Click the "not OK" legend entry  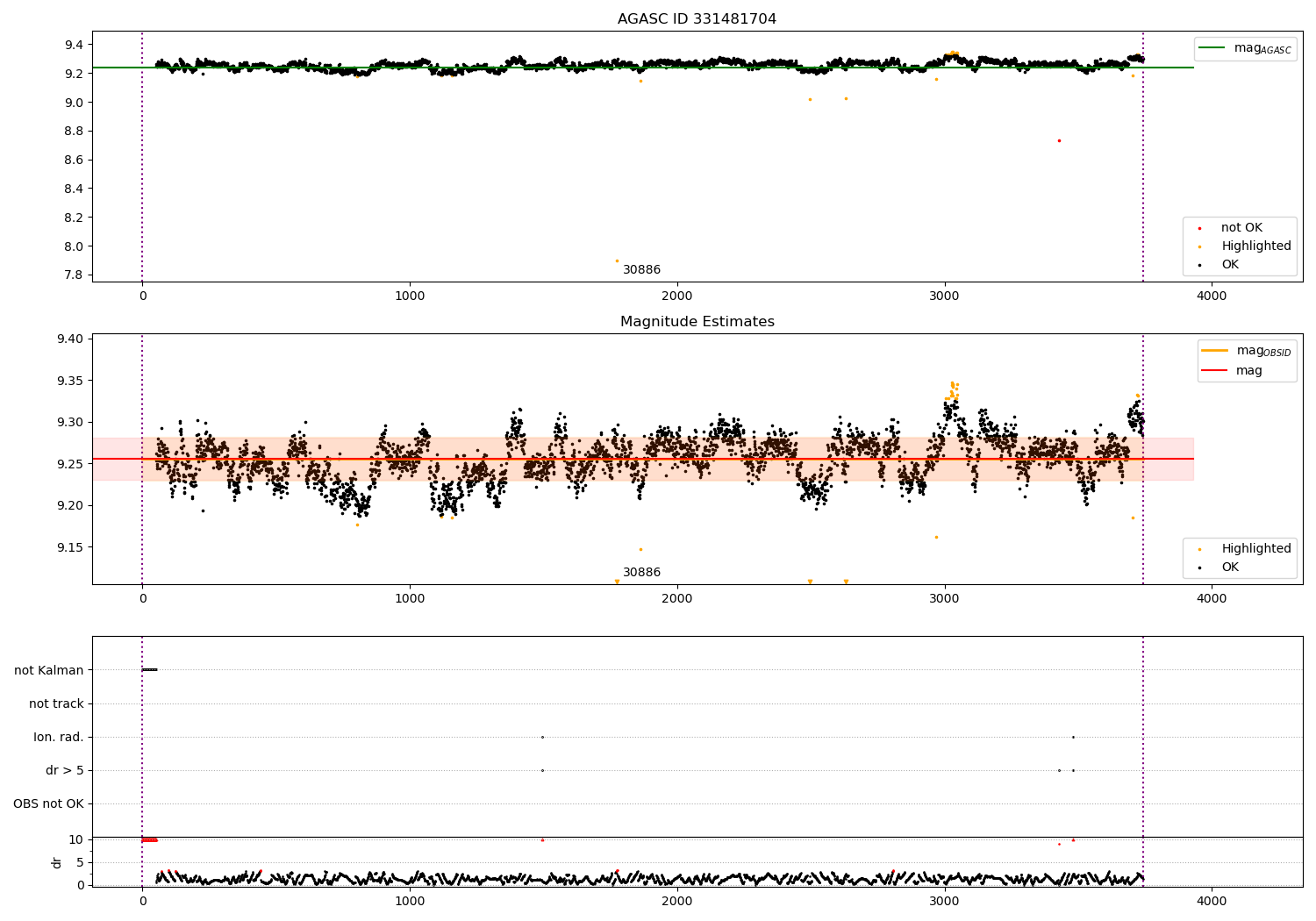[1241, 228]
